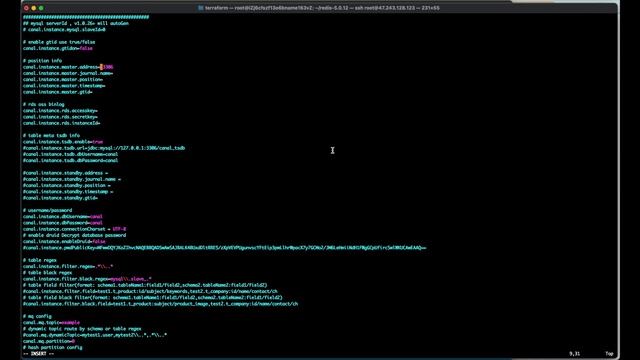The image size is (640, 360).
Task: Click the canal.instance.connectionCharset line
Action: tap(74, 229)
